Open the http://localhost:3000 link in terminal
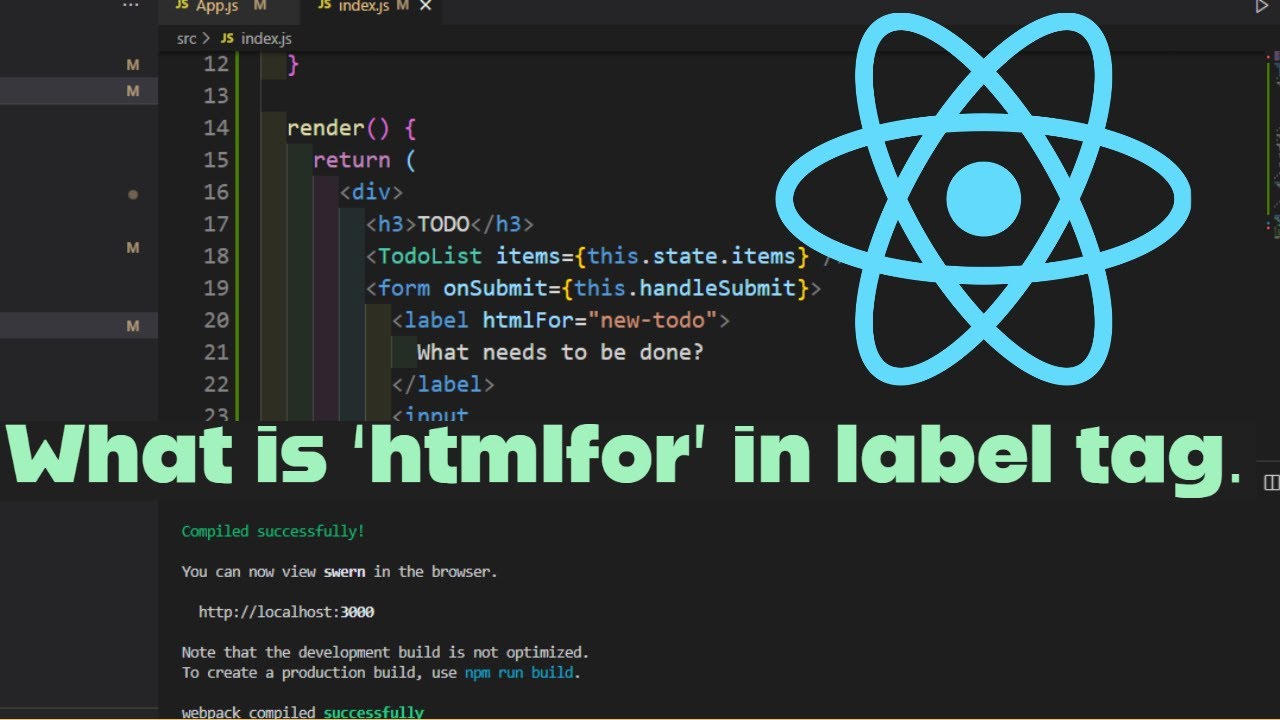 click(286, 612)
